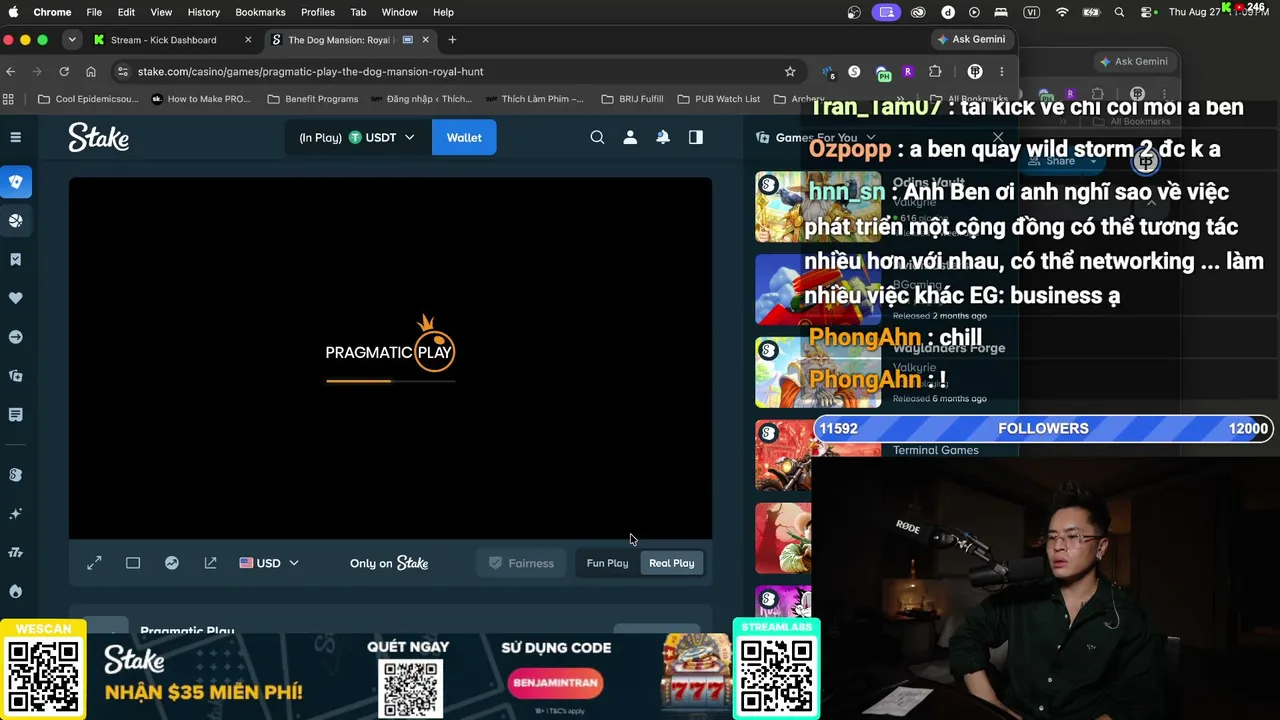The image size is (1280, 720).
Task: Click the Fairness button
Action: click(521, 563)
